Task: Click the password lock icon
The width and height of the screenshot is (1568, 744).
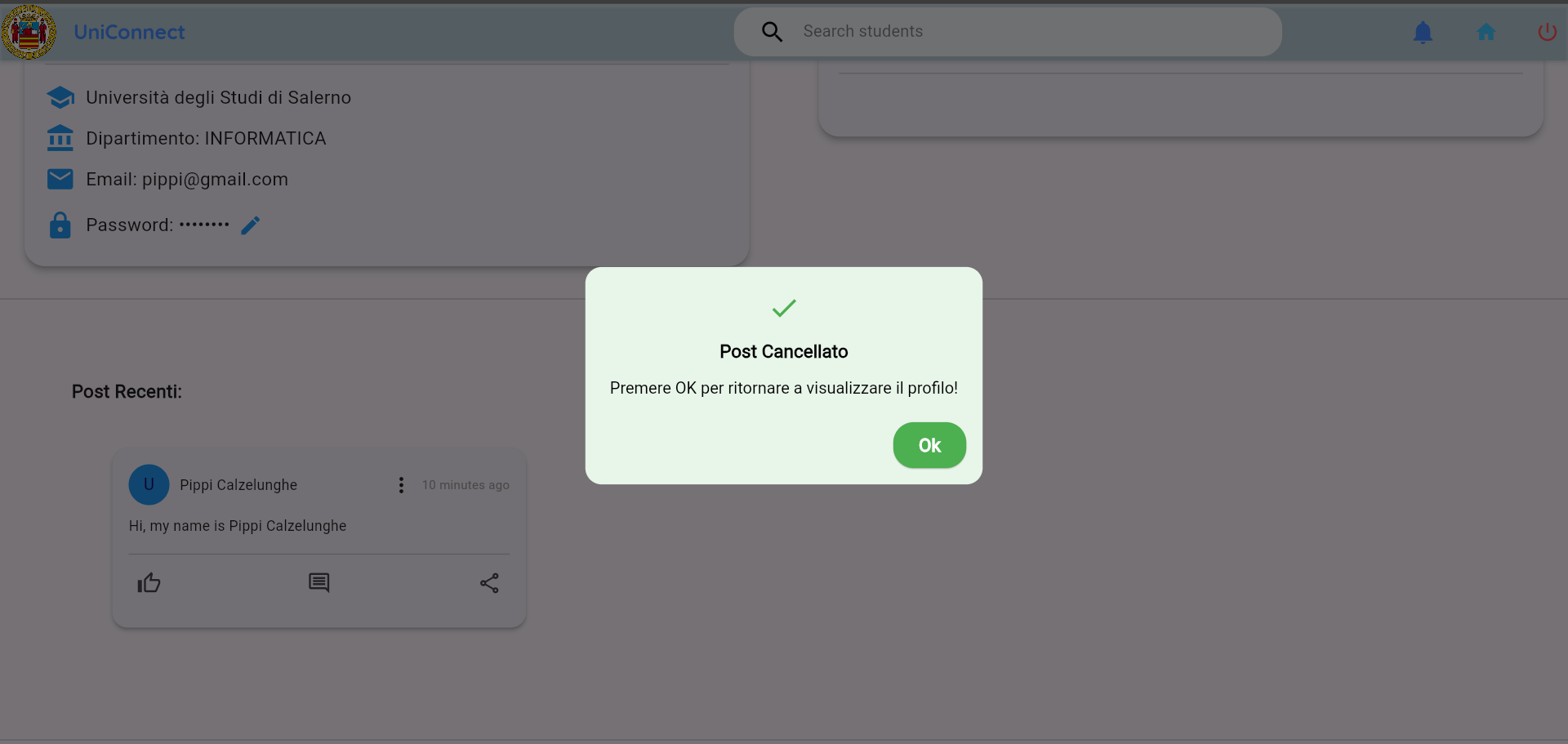Action: point(60,225)
